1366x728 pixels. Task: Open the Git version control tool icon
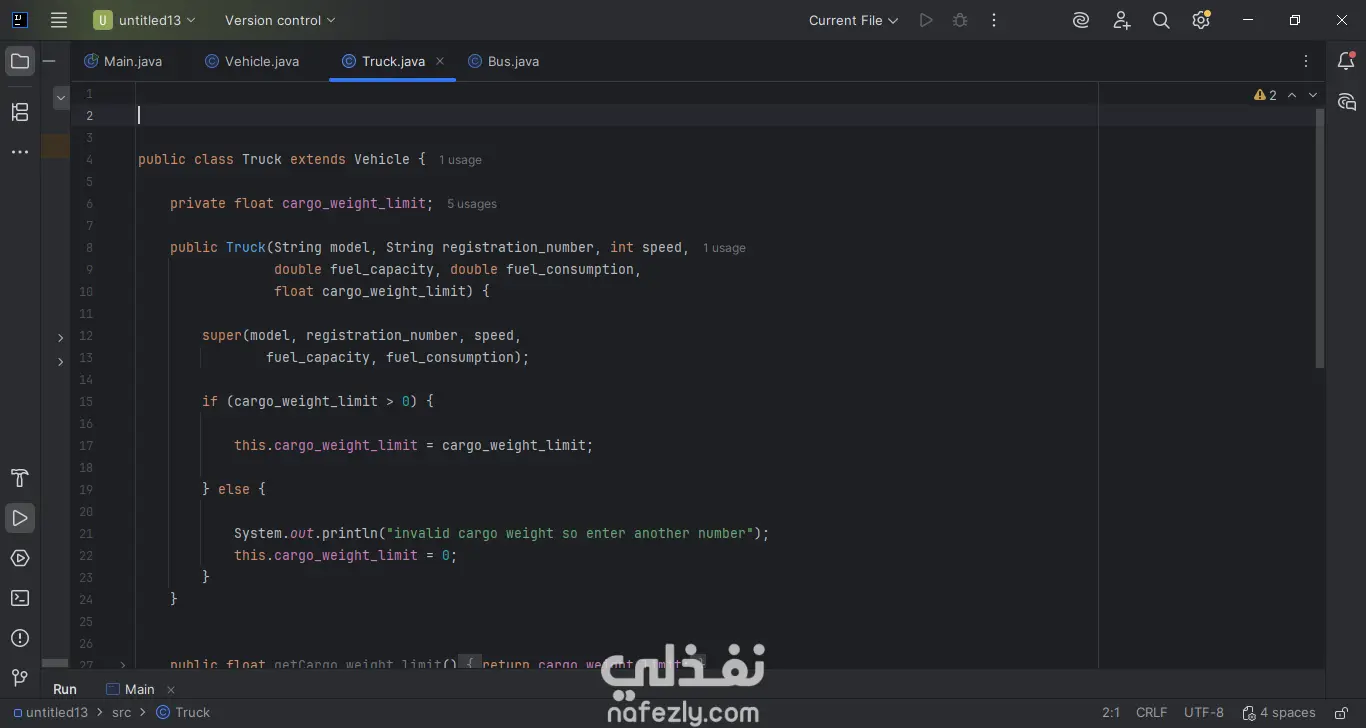19,678
